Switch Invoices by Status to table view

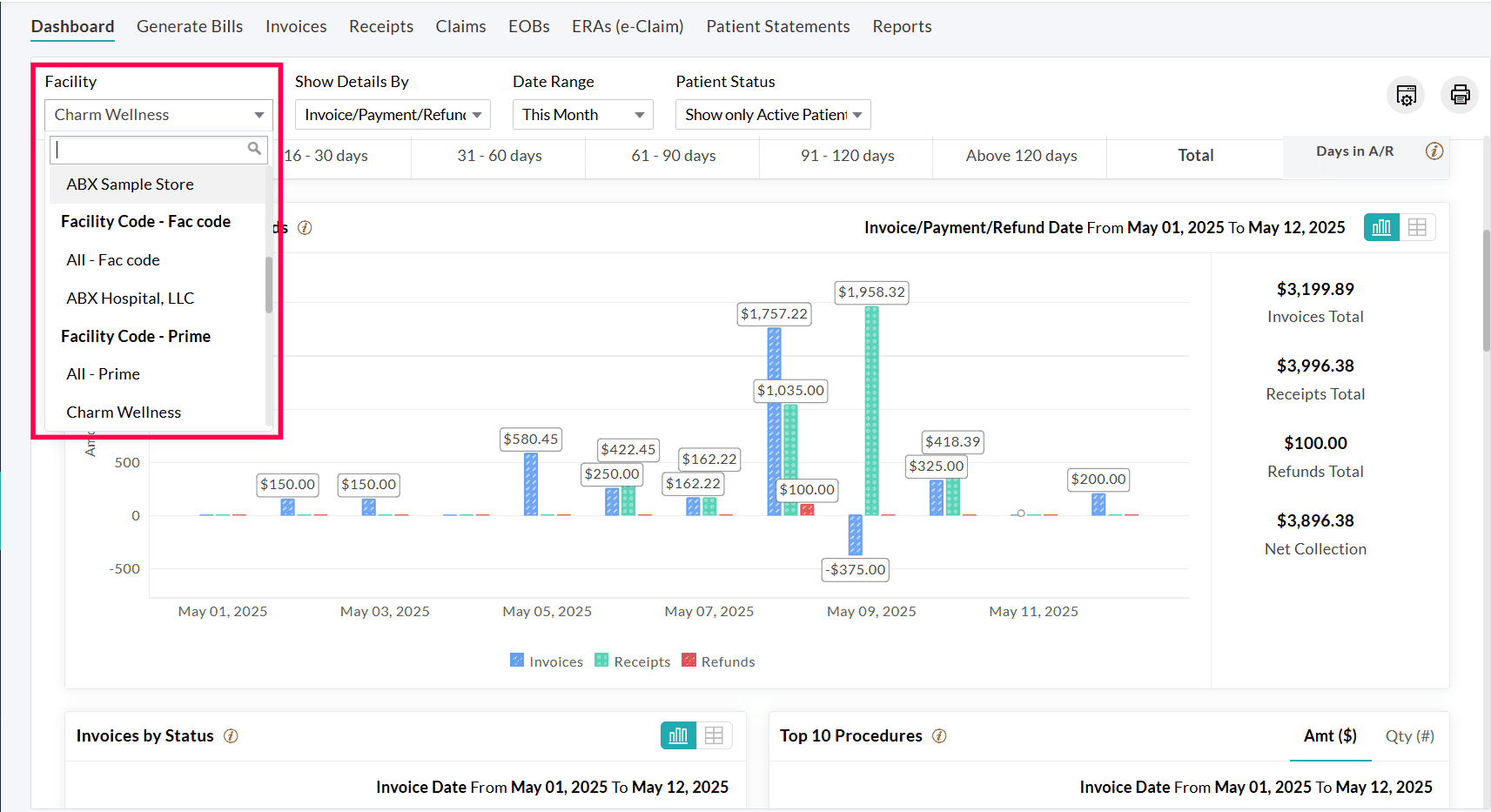pos(714,736)
